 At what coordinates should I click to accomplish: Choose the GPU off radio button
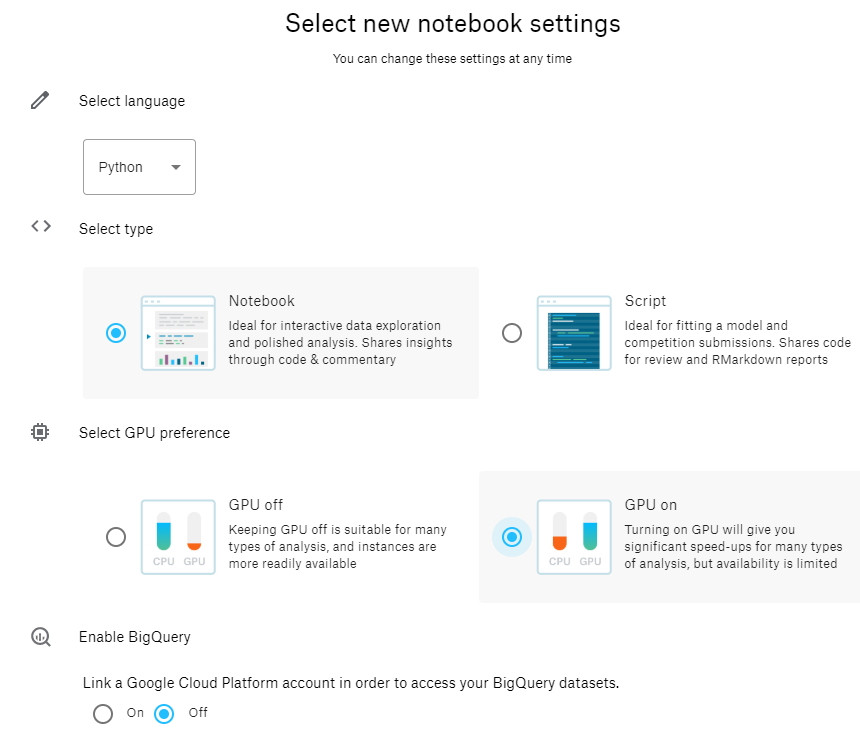[x=116, y=537]
